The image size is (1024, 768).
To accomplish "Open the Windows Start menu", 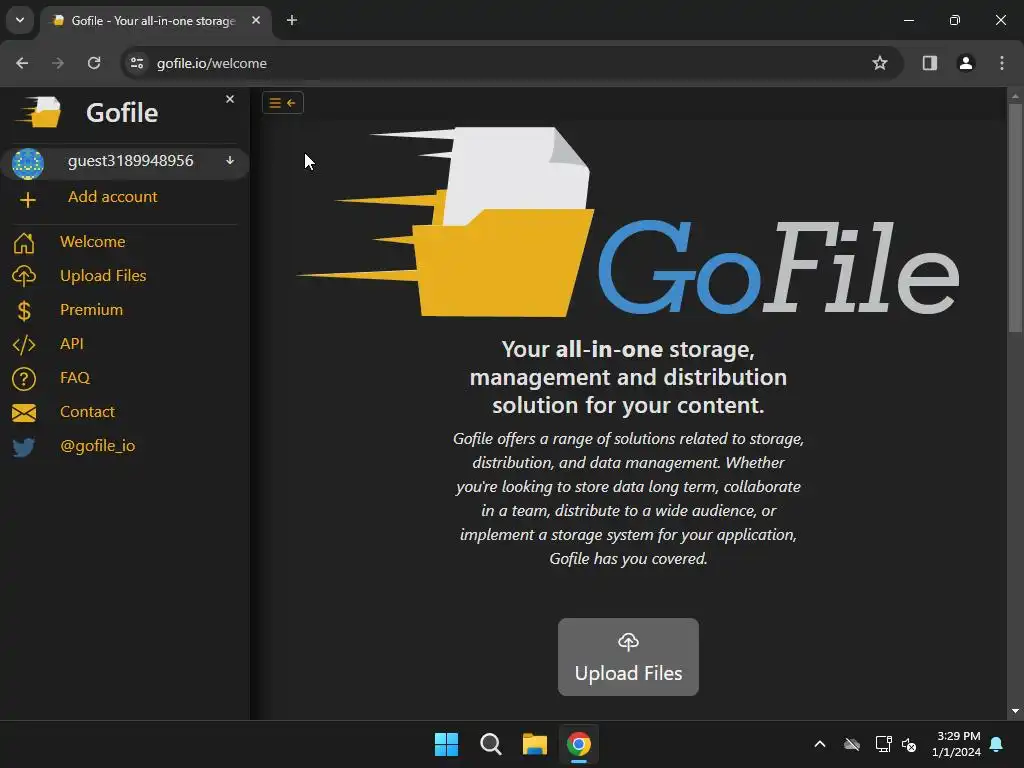I will click(x=447, y=744).
